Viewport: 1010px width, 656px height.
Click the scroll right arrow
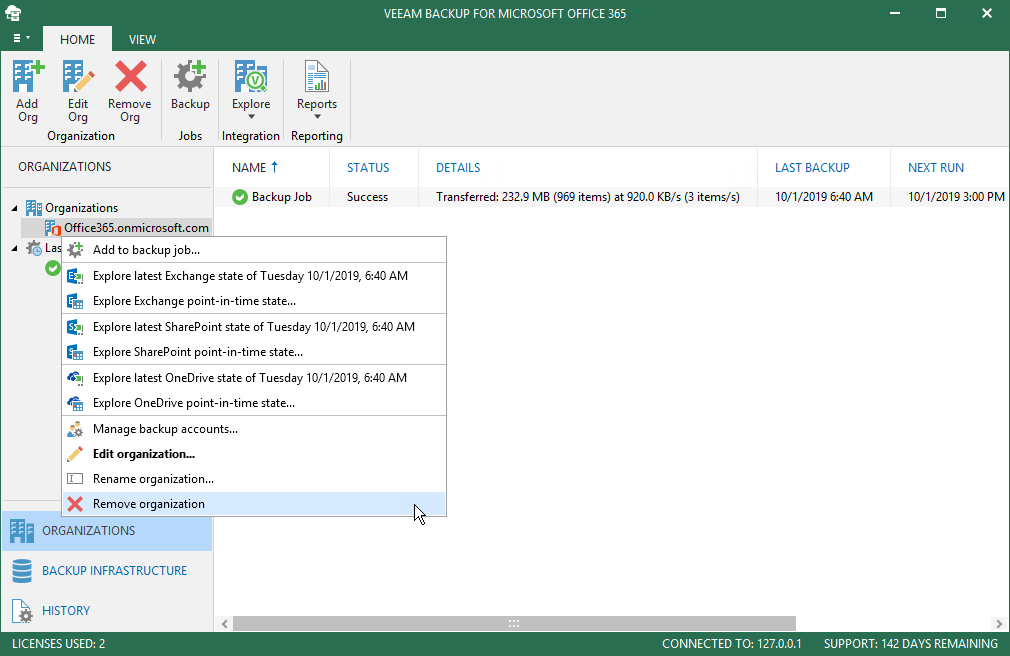pos(999,624)
